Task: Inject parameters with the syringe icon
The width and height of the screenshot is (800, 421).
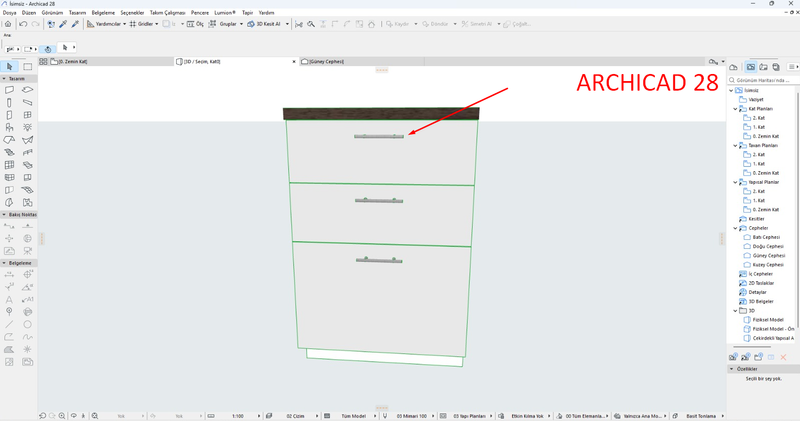Action: [x=75, y=24]
